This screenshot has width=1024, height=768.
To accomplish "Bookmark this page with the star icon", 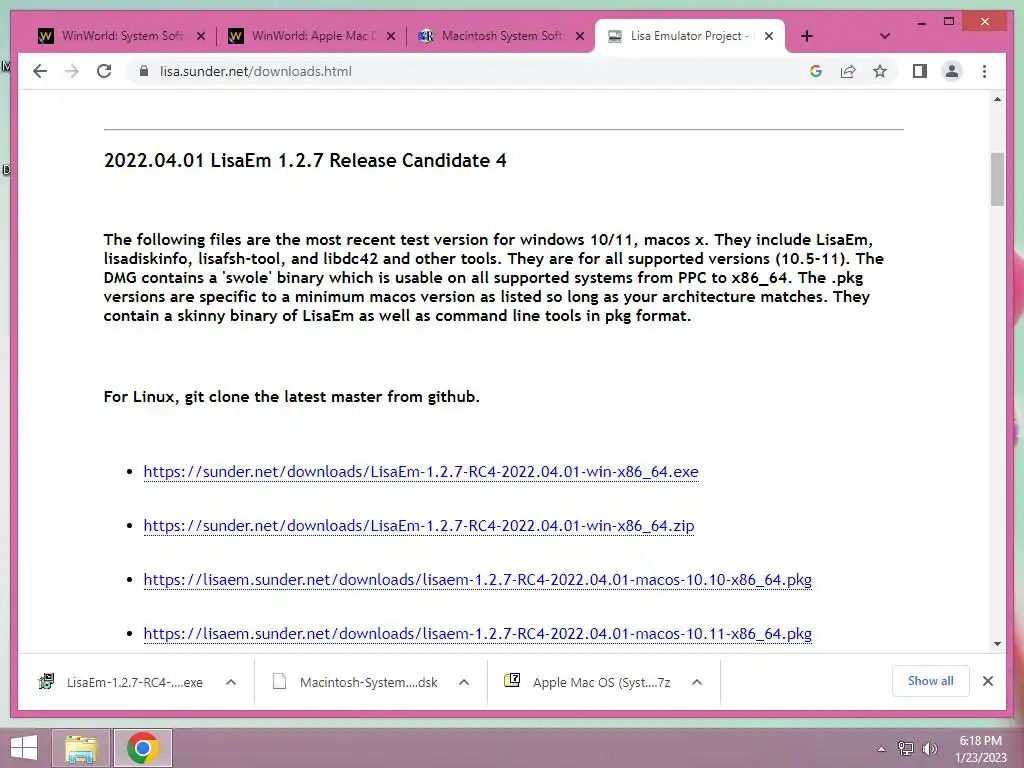I will pyautogui.click(x=880, y=71).
